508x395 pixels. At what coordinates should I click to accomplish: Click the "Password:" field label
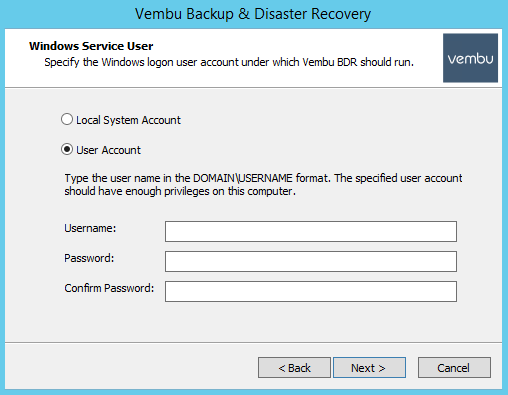[89, 258]
